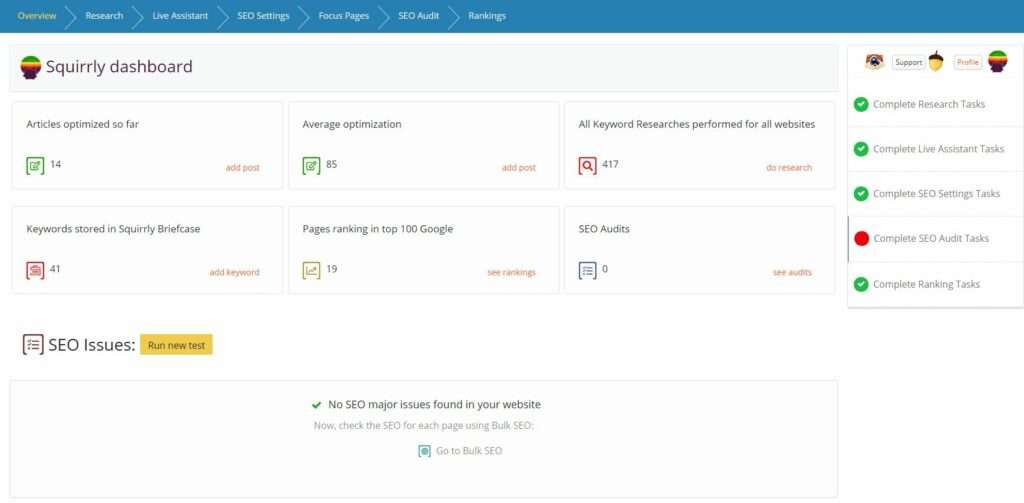Viewport: 1024px width, 503px height.
Task: Click the avatar icon next to Profile
Action: [x=997, y=61]
